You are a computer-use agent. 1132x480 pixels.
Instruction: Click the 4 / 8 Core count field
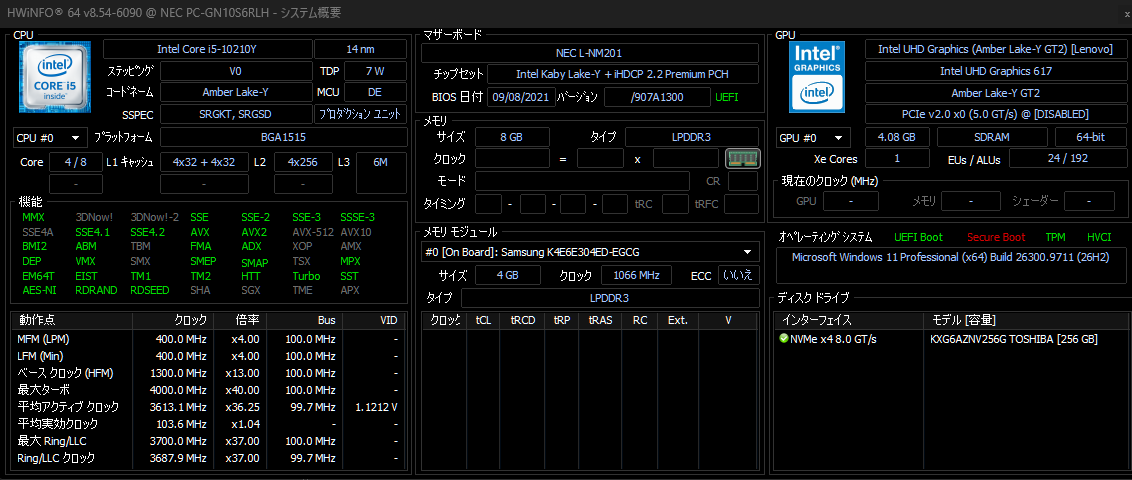[75, 162]
